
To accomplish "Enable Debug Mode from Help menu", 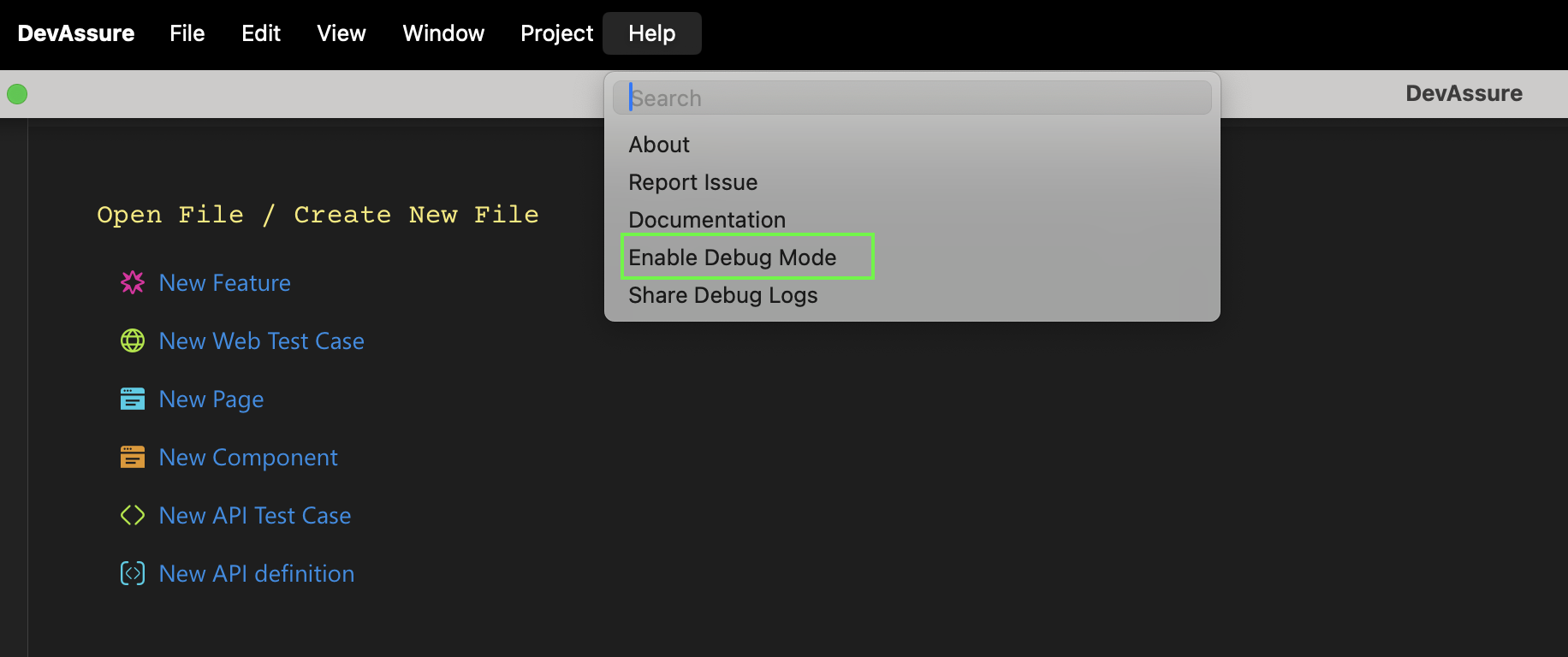I will click(x=733, y=257).
